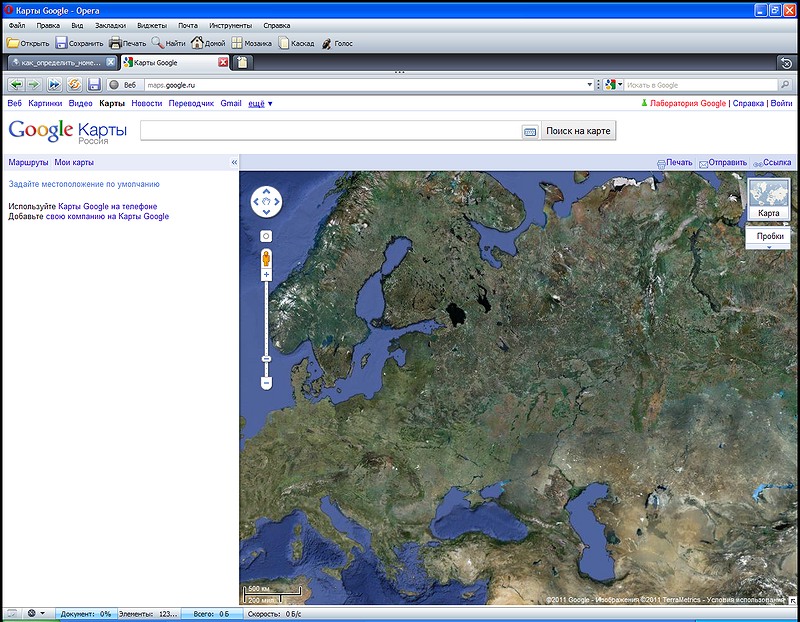Click the Reload page icon
The width and height of the screenshot is (800, 622).
tap(74, 85)
